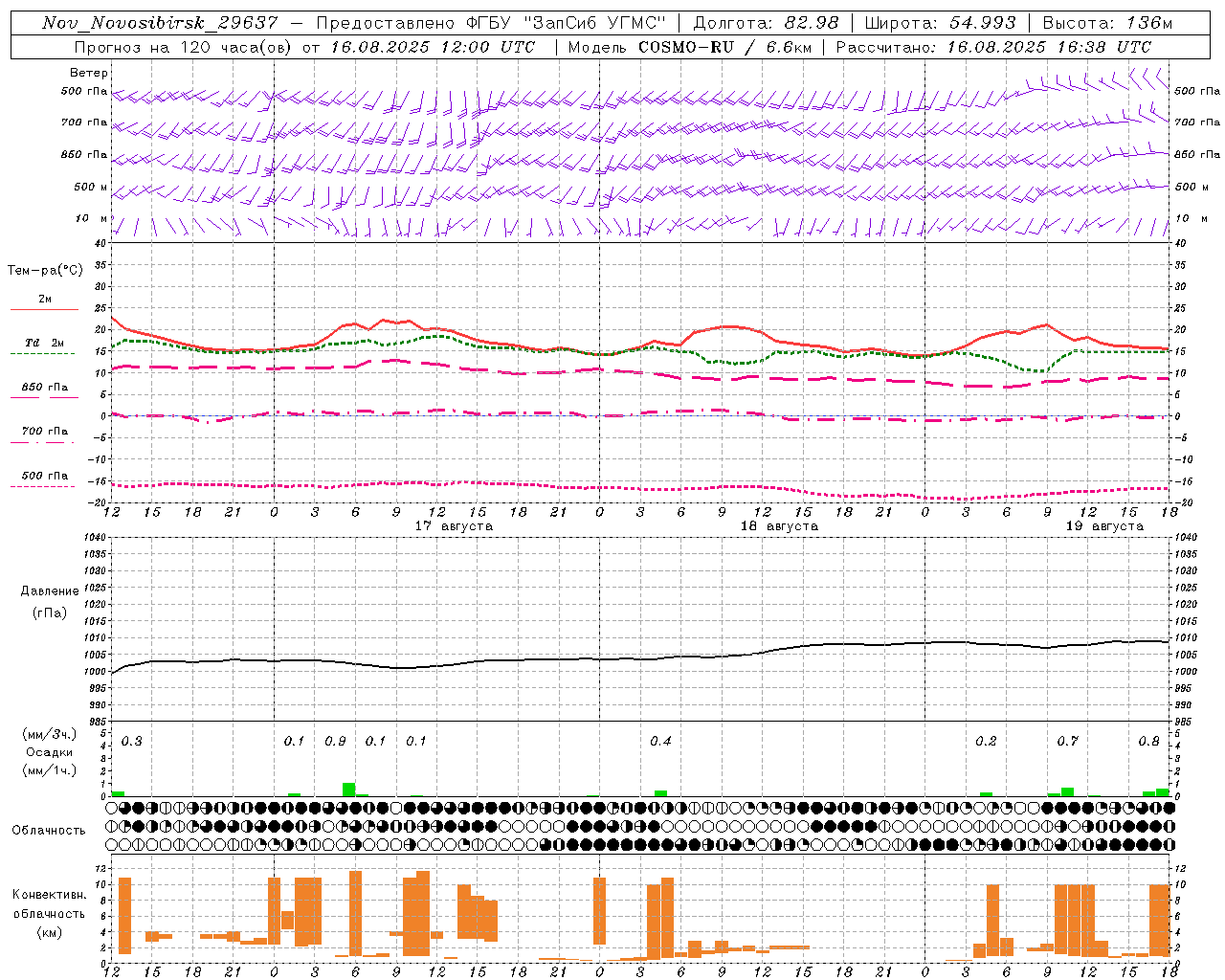Screen dimensions: 1225x980
Task: Select the provider text ФГБУ "ЗапСиб УГМС"
Action: [x=566, y=23]
